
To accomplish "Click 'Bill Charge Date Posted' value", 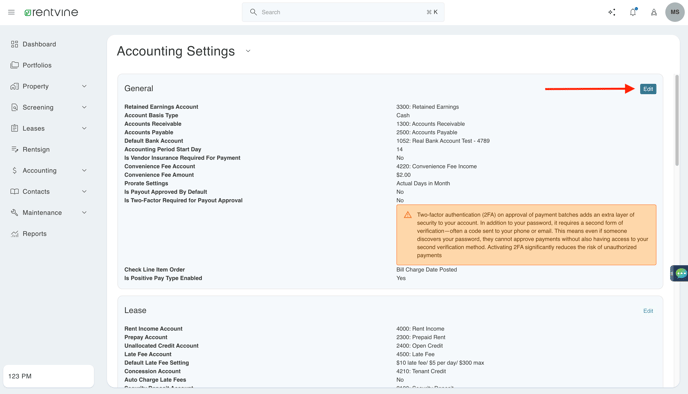I will (426, 269).
